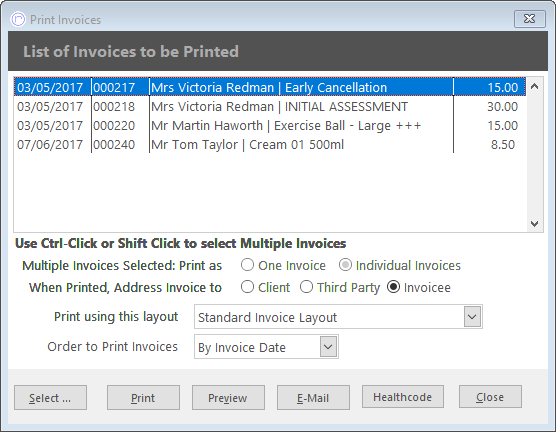
Task: Send invoices via E-Mail button
Action: (313, 398)
